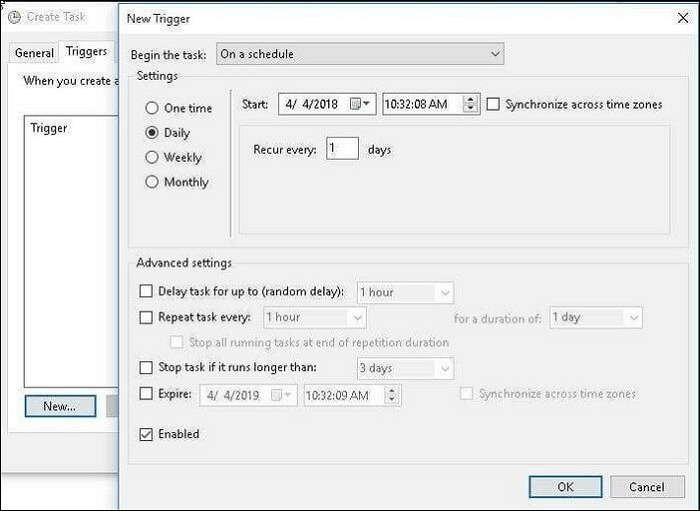Toggle the Expire row's Synchronize across time zones checkbox
Viewport: 700px width, 511px height.
coord(466,394)
